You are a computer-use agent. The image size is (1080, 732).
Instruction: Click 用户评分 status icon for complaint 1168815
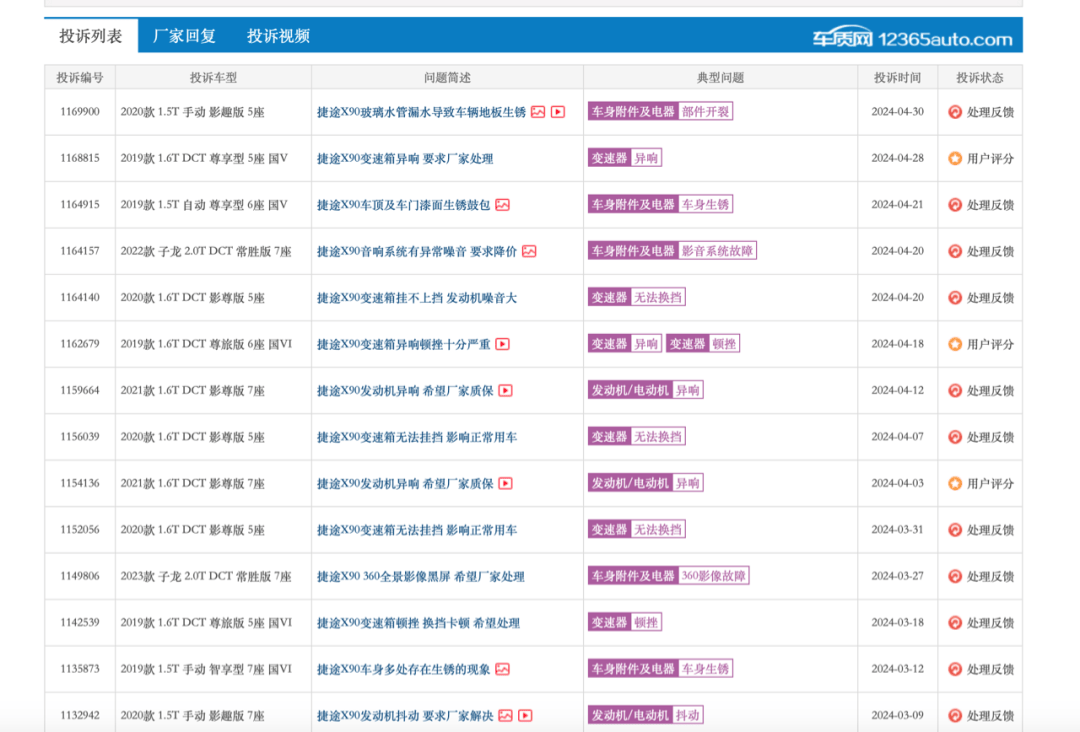pyautogui.click(x=955, y=158)
